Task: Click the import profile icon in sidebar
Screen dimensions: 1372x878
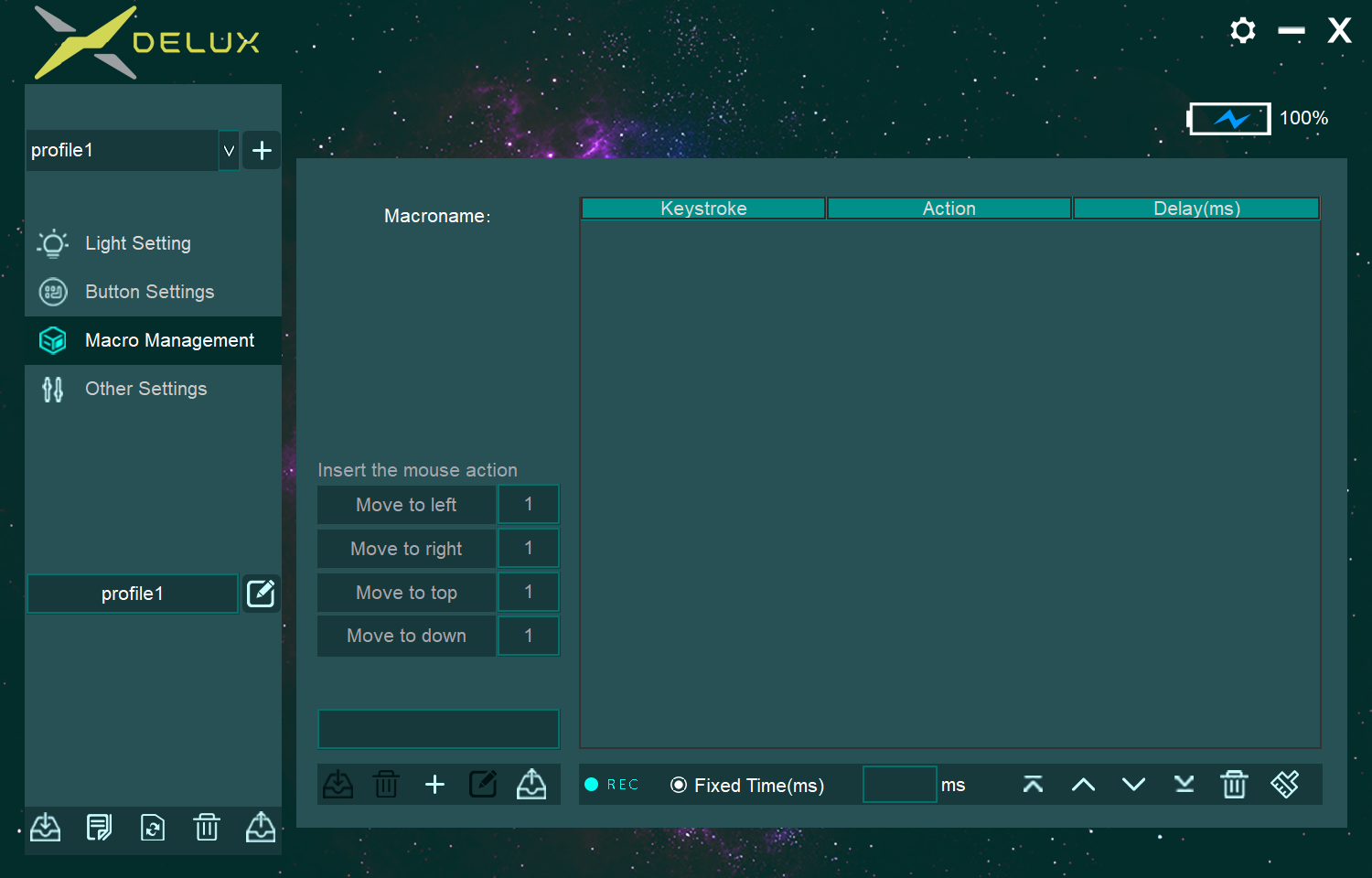Action: (x=45, y=828)
